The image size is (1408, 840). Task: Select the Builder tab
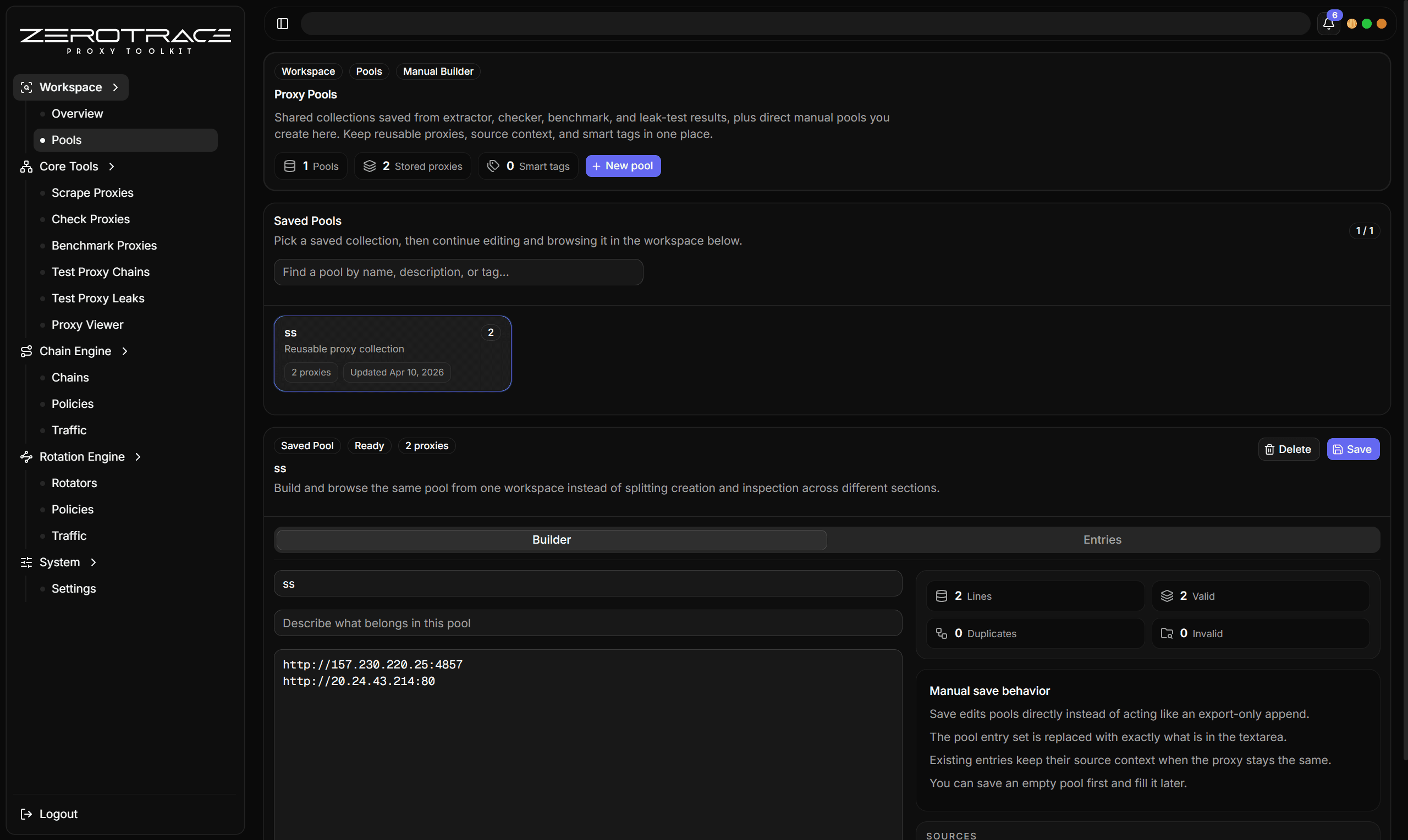click(551, 539)
